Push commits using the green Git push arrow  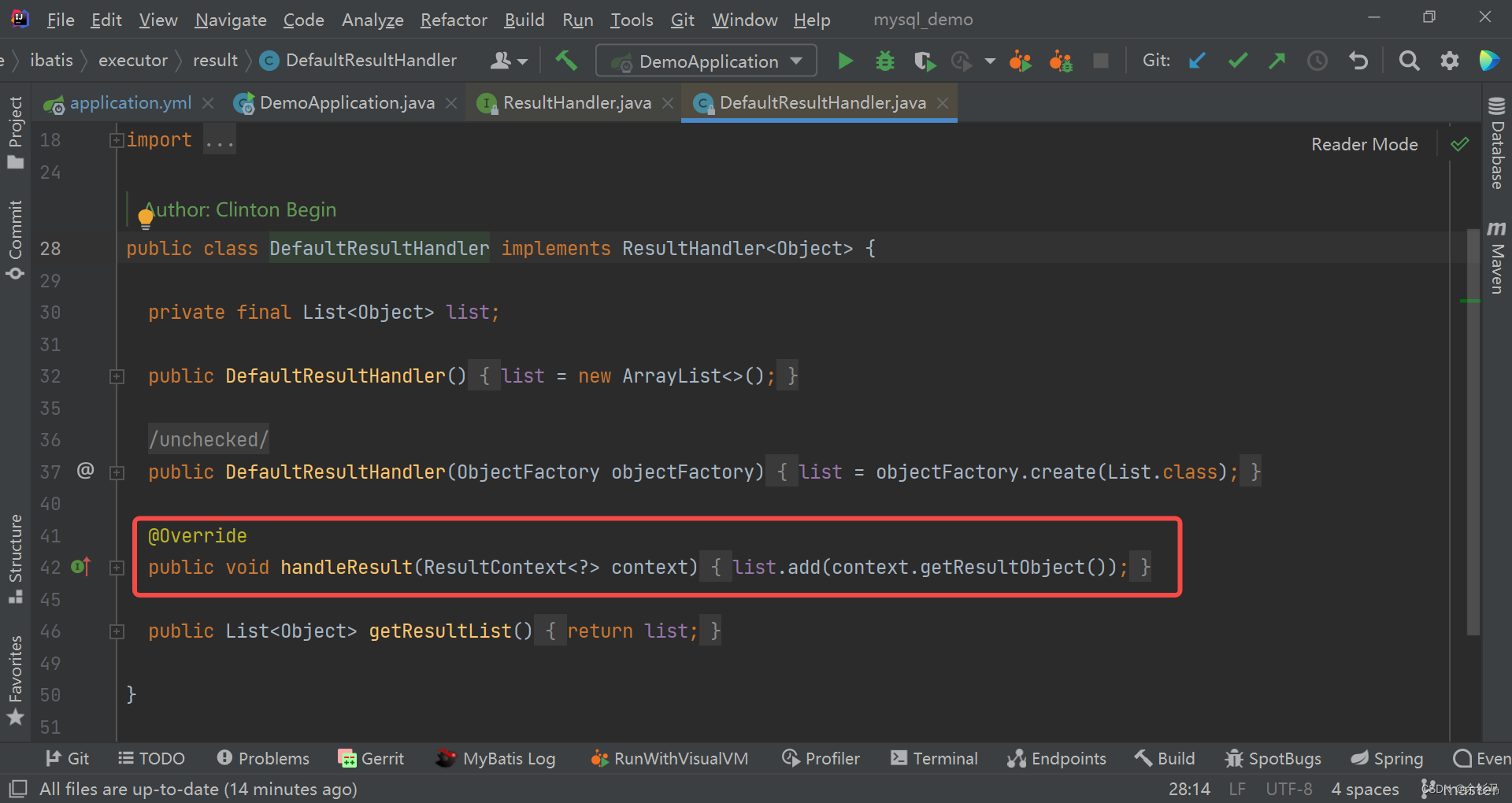[1277, 61]
